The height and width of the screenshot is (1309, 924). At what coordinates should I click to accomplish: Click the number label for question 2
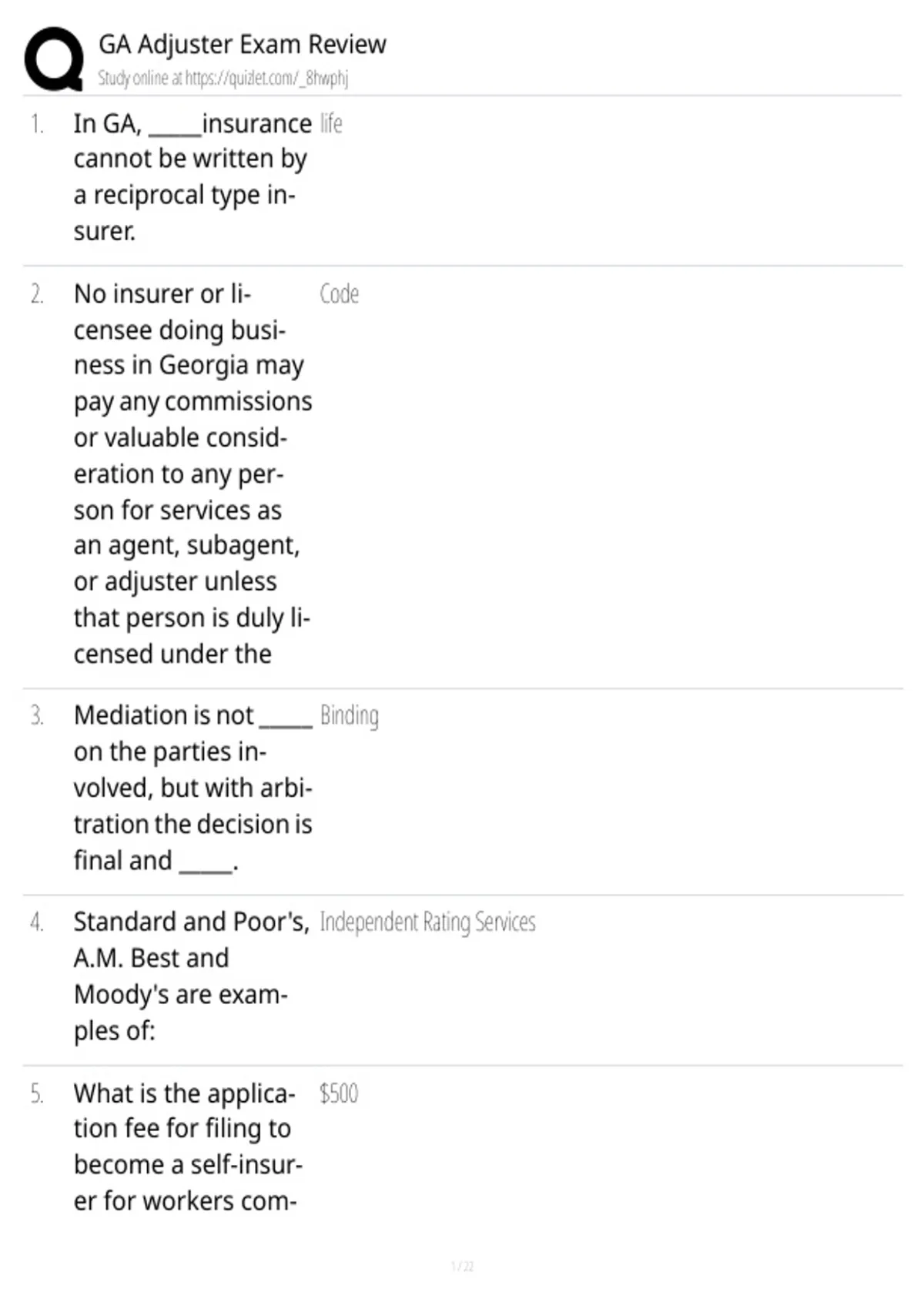coord(37,294)
